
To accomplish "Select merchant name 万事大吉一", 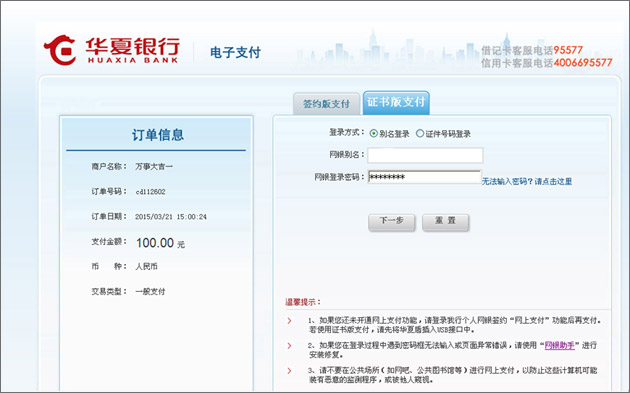I will [x=154, y=166].
